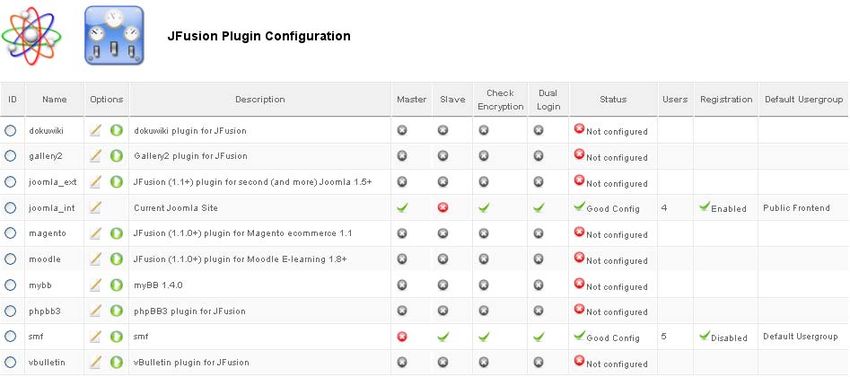Open the edit pencil for joomla_int
The height and width of the screenshot is (377, 850).
click(95, 207)
